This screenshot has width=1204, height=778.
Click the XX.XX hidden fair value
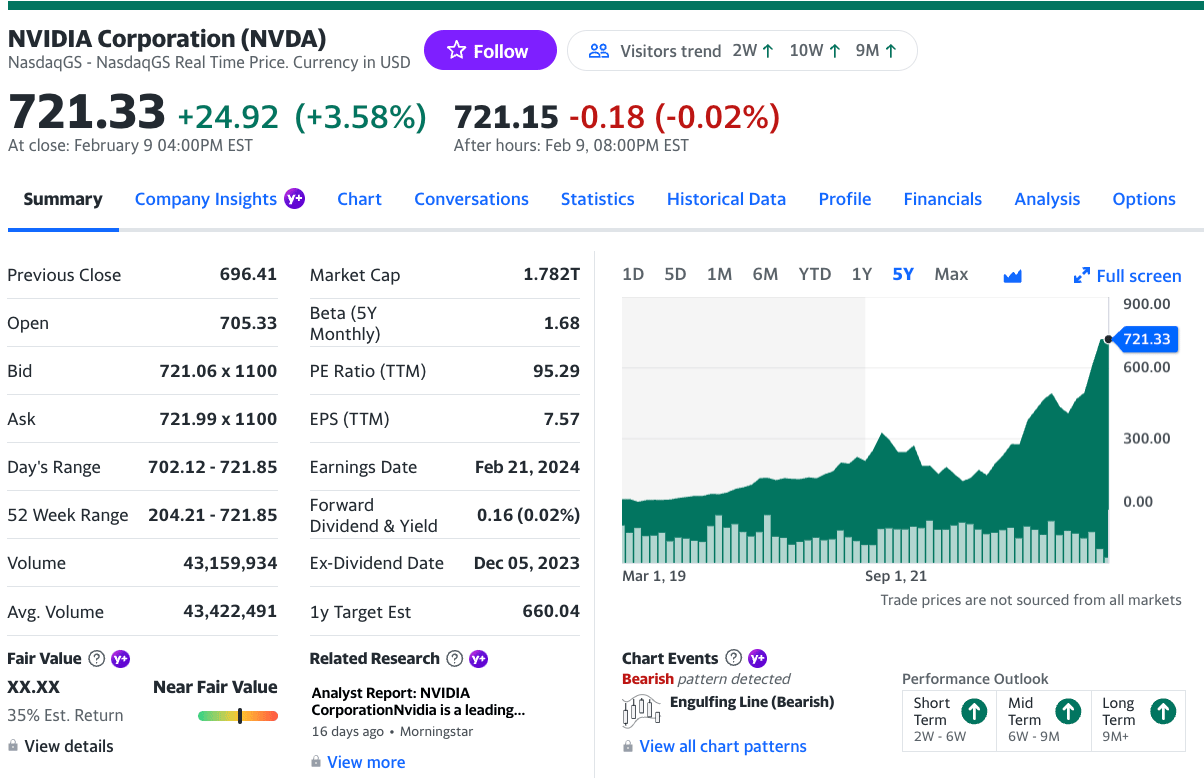tap(33, 687)
